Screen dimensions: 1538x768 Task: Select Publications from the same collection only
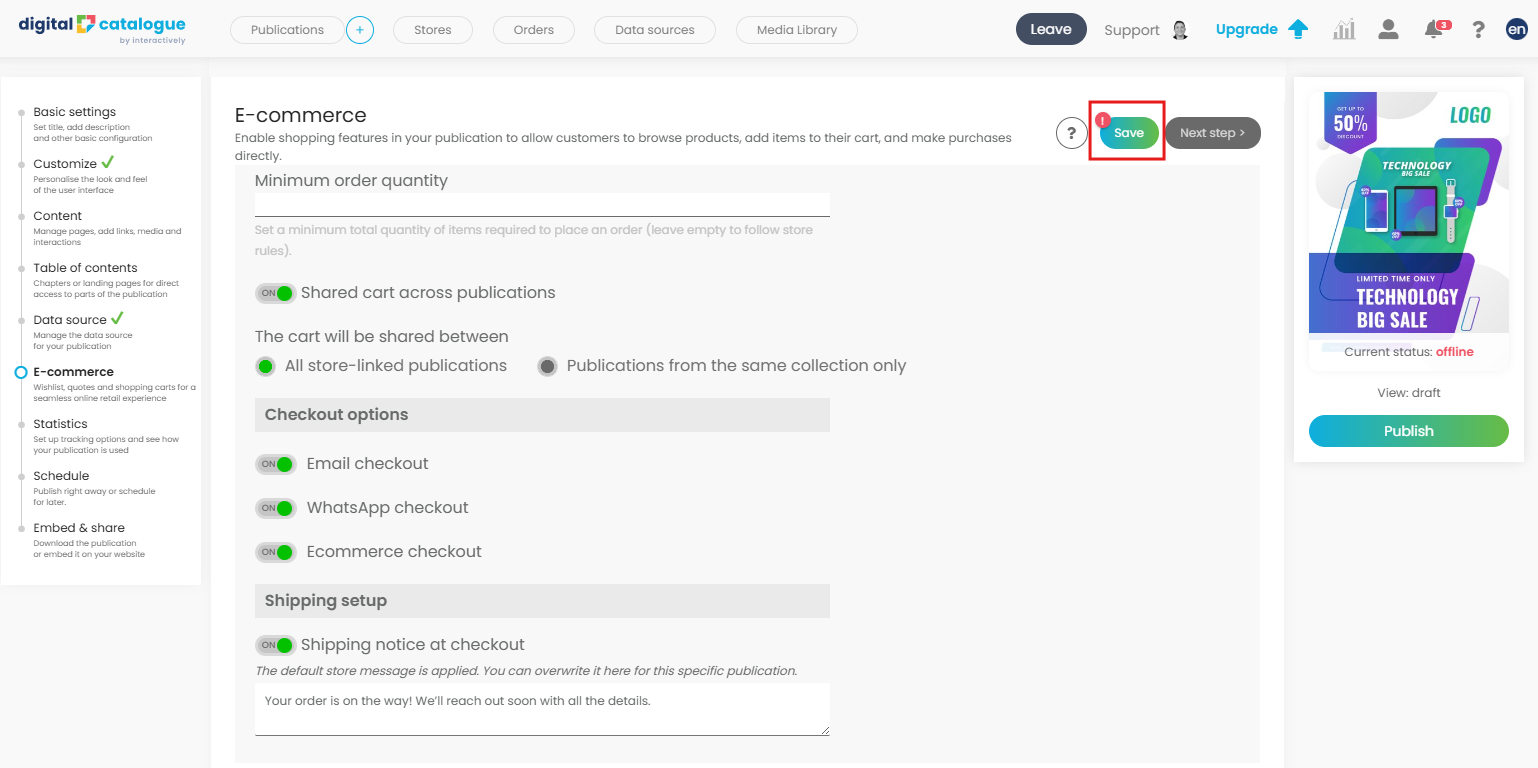click(547, 366)
